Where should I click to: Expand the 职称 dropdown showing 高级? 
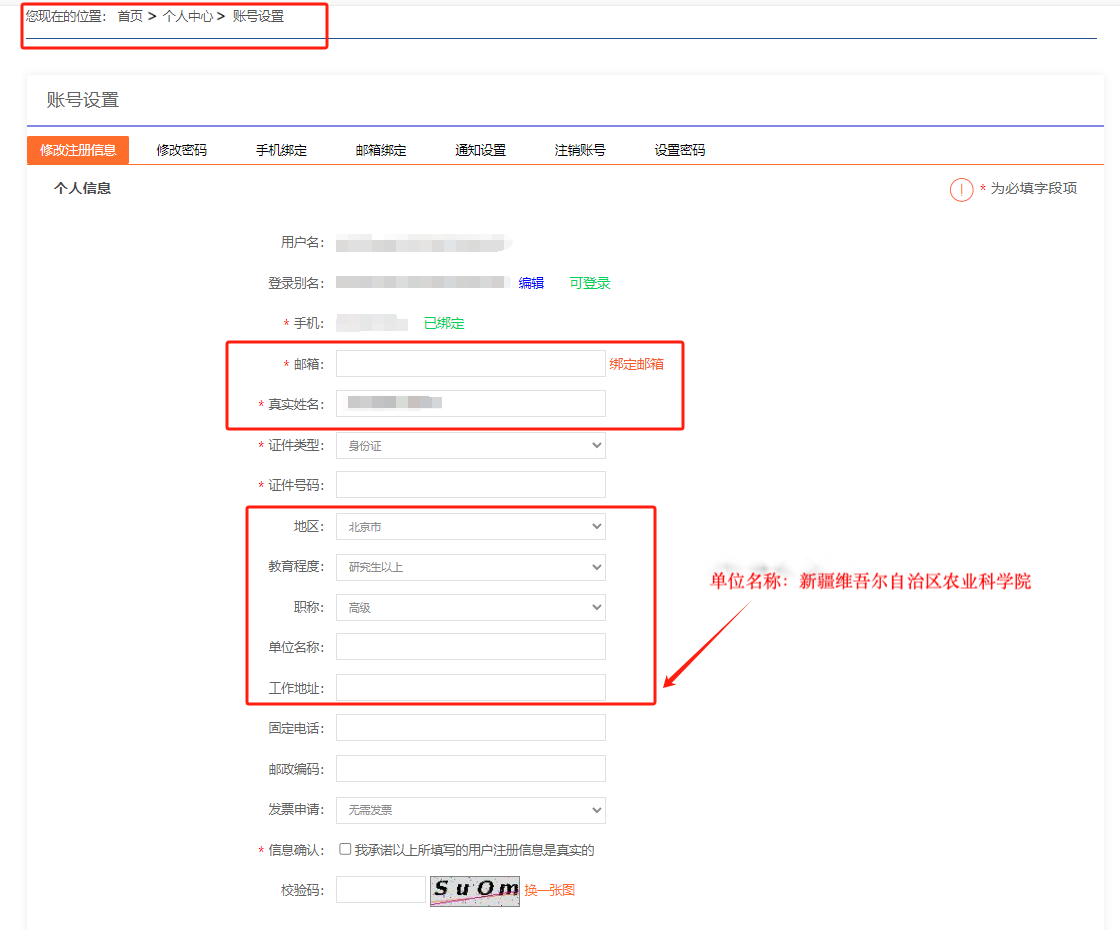tap(470, 607)
